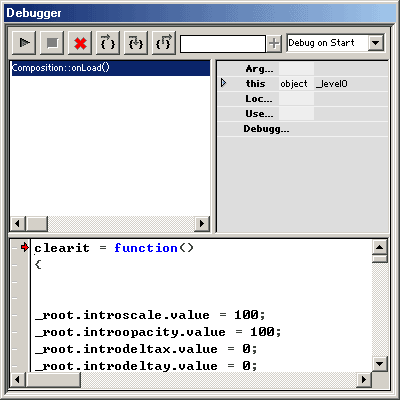Click code pane horizontal scroll right arrow
The image size is (400, 400).
[x=364, y=379]
